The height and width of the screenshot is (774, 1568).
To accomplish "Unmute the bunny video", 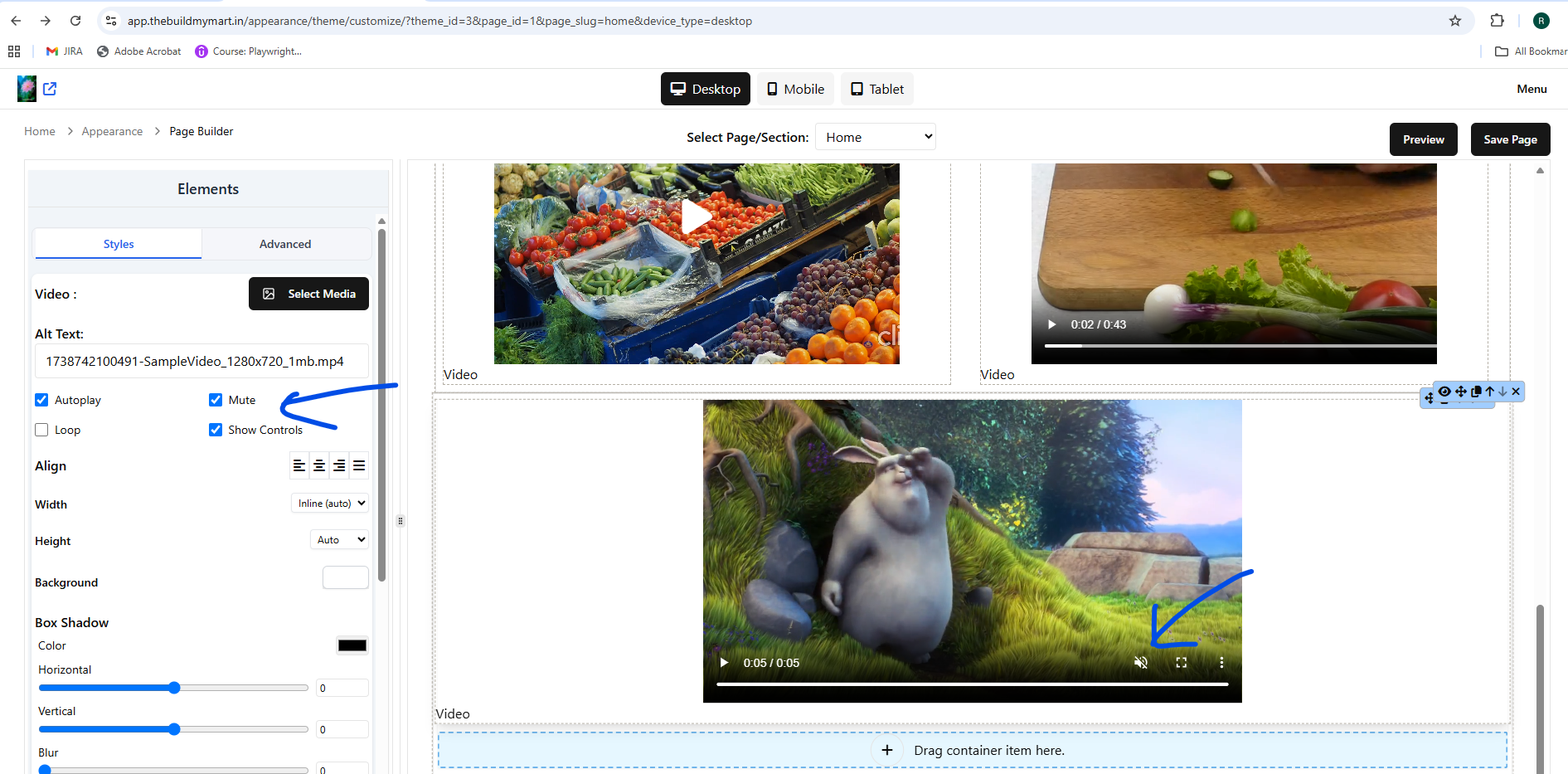I will click(1141, 663).
